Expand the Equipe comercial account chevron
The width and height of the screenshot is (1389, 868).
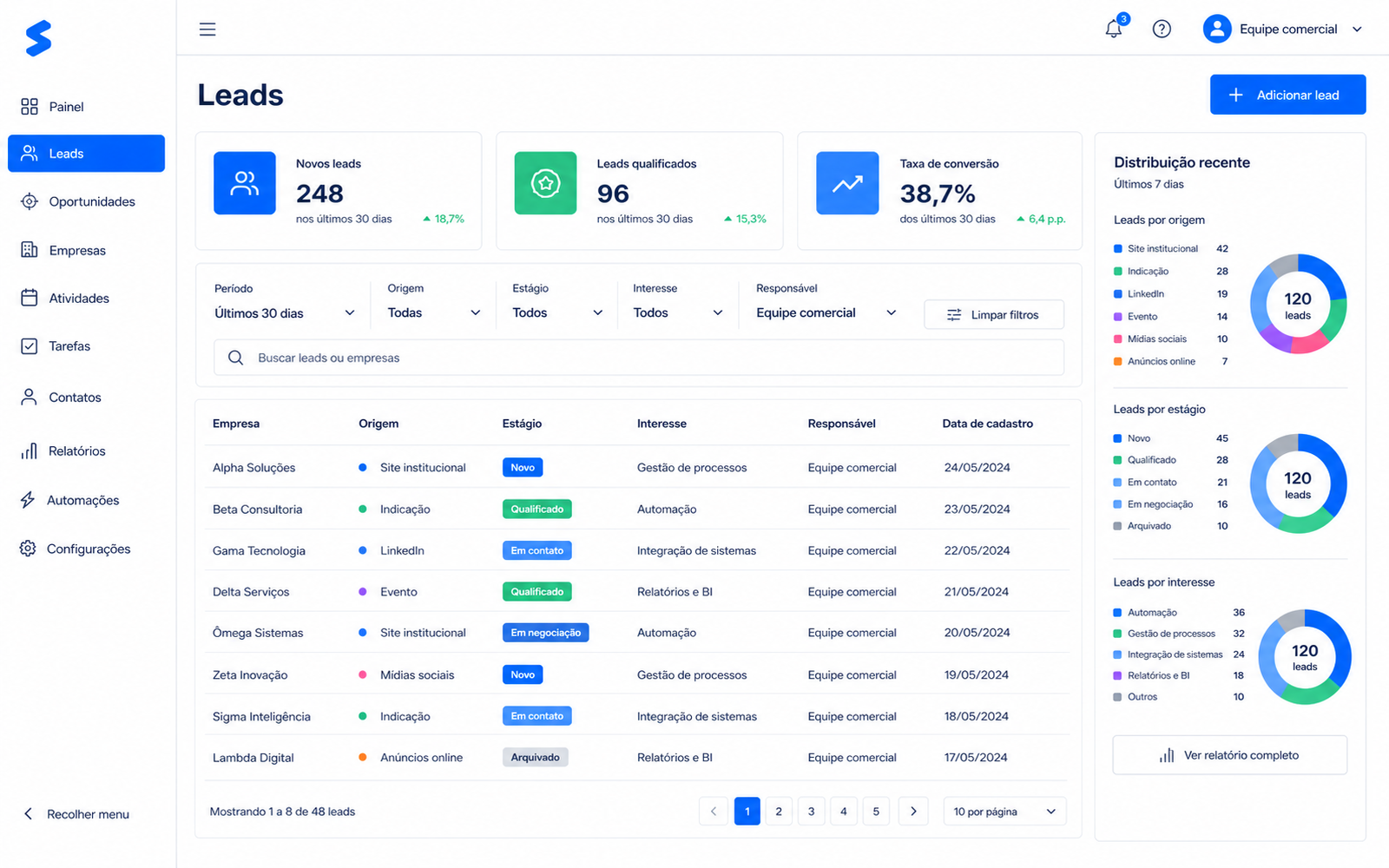(1357, 29)
